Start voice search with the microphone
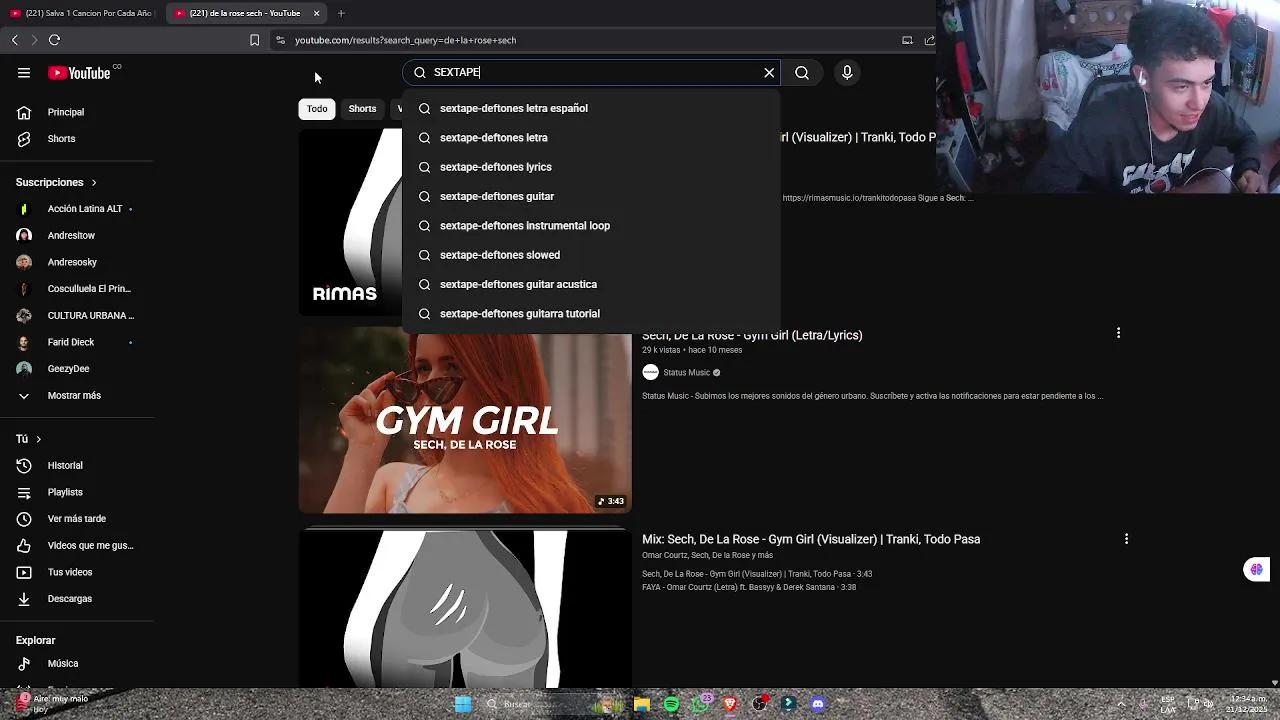 pyautogui.click(x=847, y=72)
